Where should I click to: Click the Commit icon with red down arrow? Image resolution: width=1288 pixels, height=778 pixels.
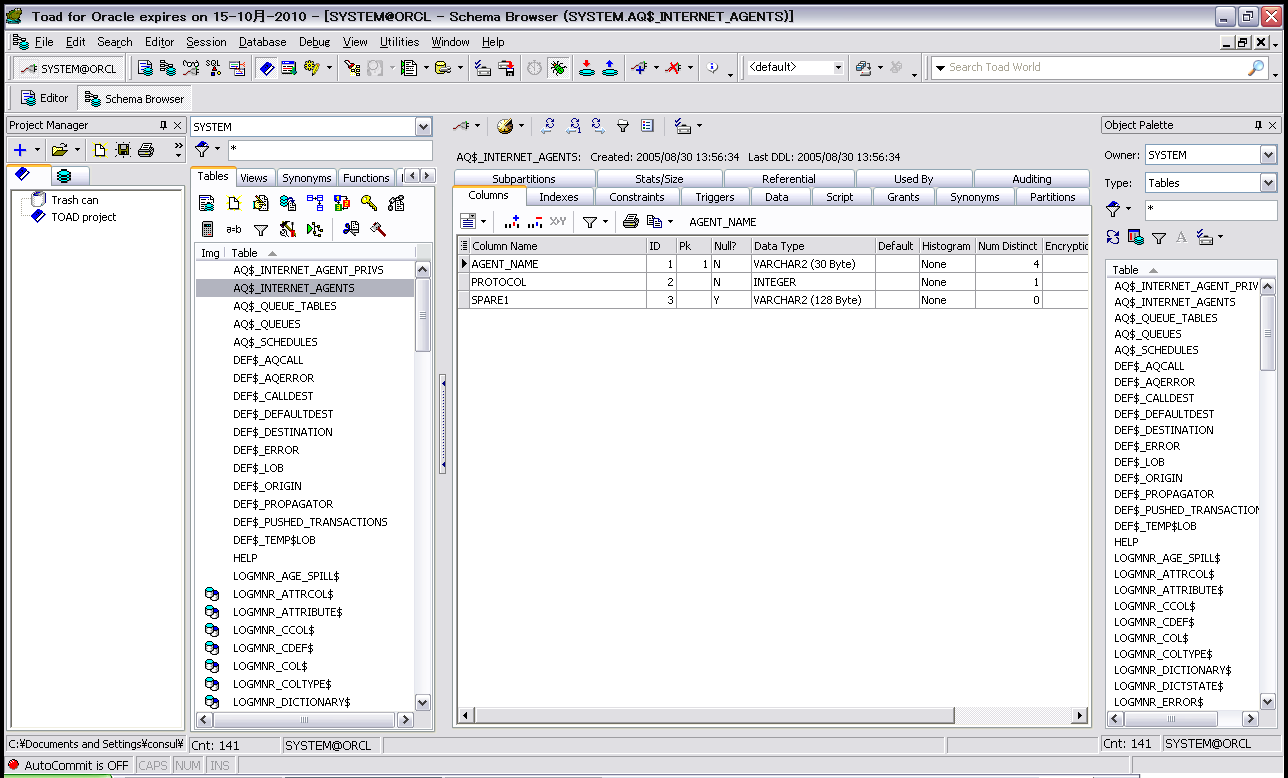pyautogui.click(x=586, y=68)
